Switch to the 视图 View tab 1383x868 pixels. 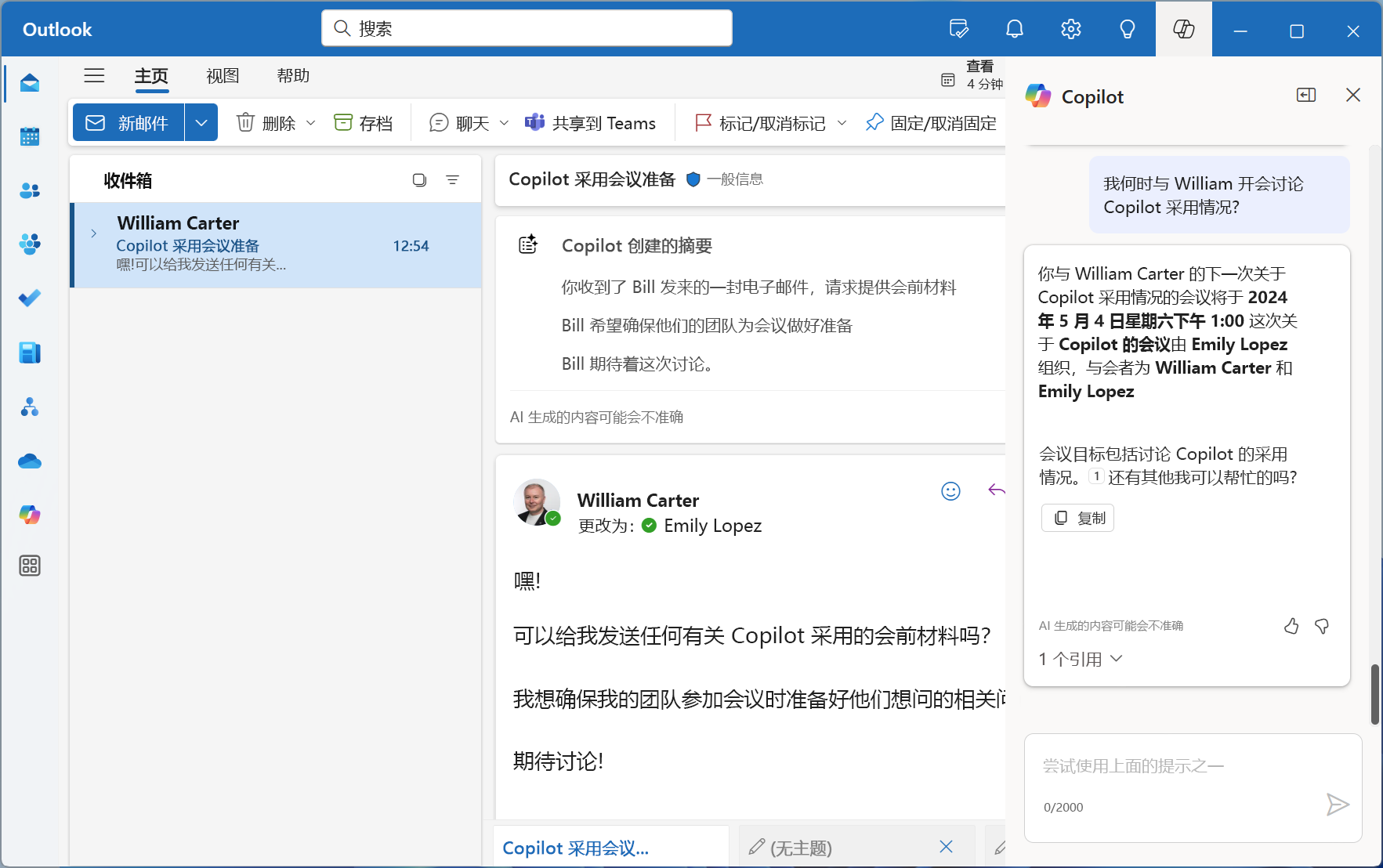click(x=223, y=75)
